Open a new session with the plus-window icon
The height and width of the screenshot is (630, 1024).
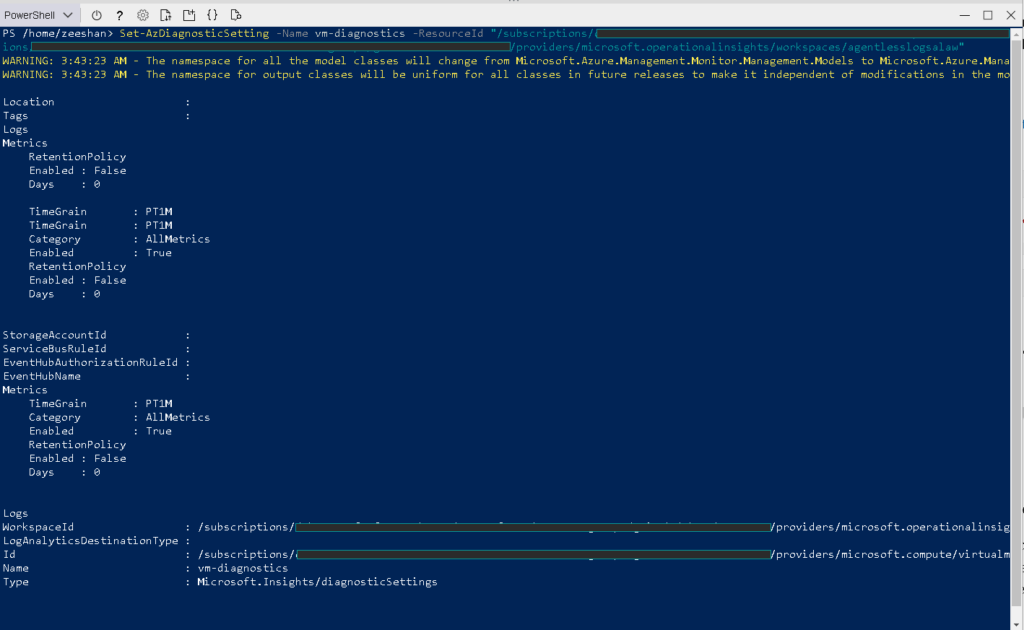pos(189,15)
